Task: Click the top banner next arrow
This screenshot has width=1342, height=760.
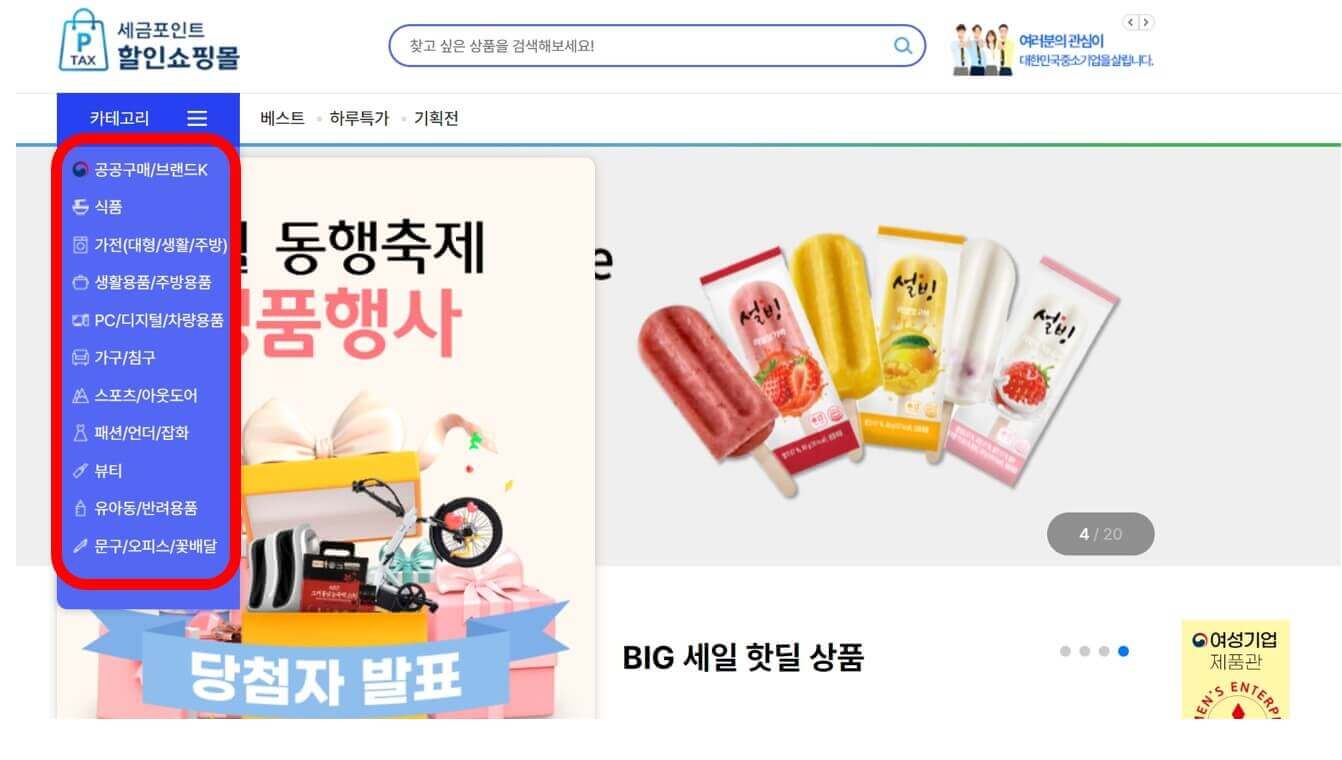Action: click(1146, 22)
